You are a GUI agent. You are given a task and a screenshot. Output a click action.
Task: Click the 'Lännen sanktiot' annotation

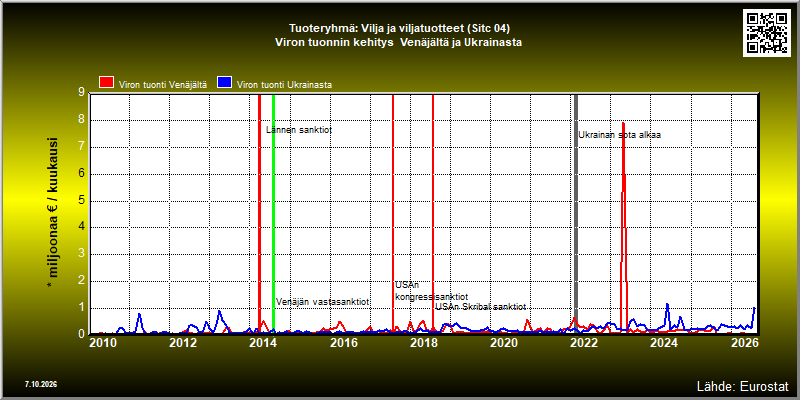tap(299, 130)
